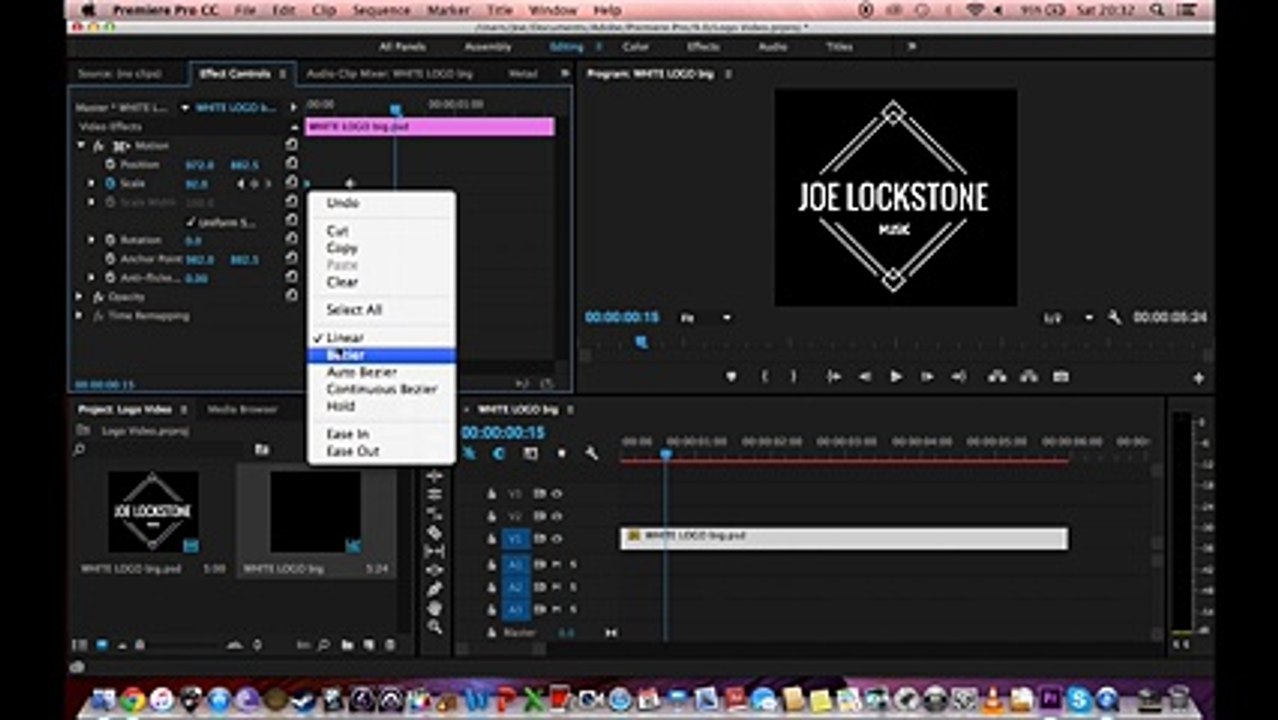Image resolution: width=1278 pixels, height=720 pixels.
Task: Click Go to In point button
Action: [x=833, y=377]
